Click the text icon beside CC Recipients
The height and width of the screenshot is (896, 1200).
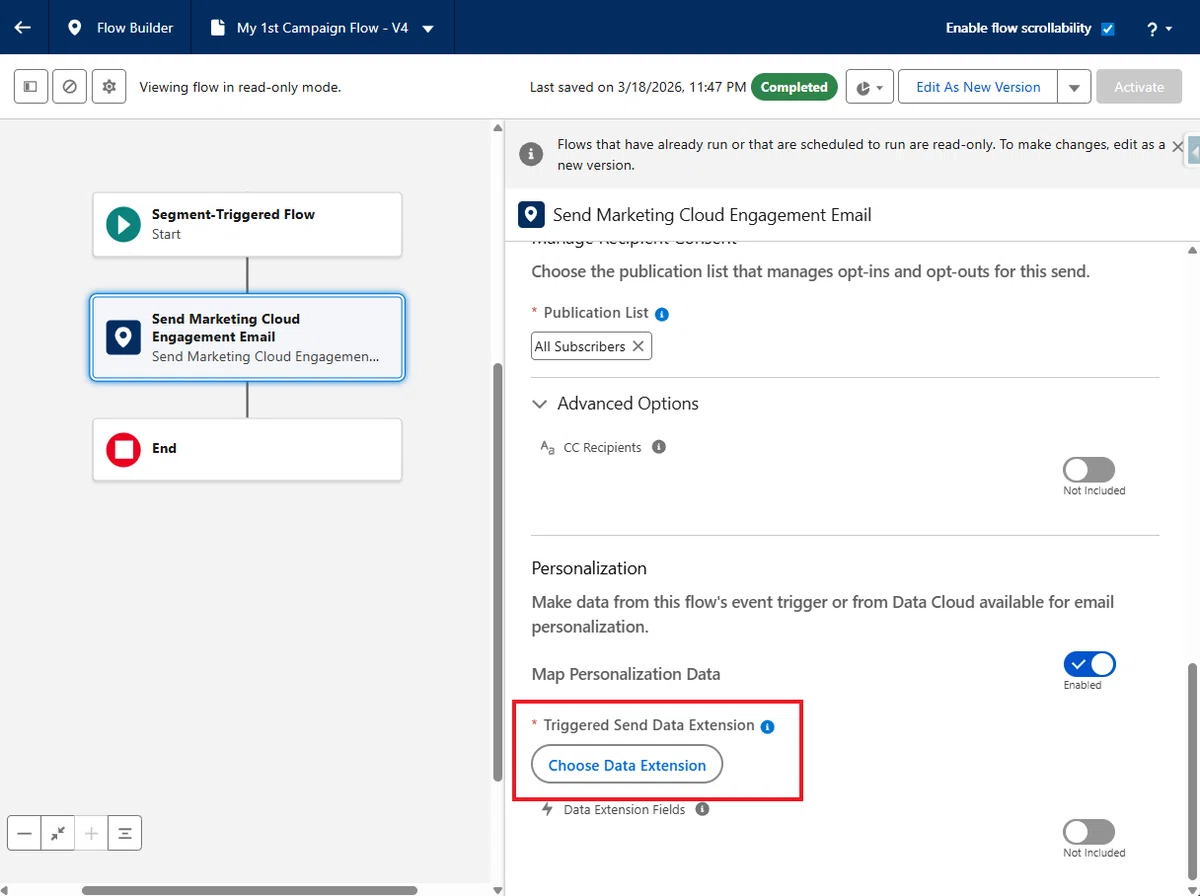click(547, 448)
